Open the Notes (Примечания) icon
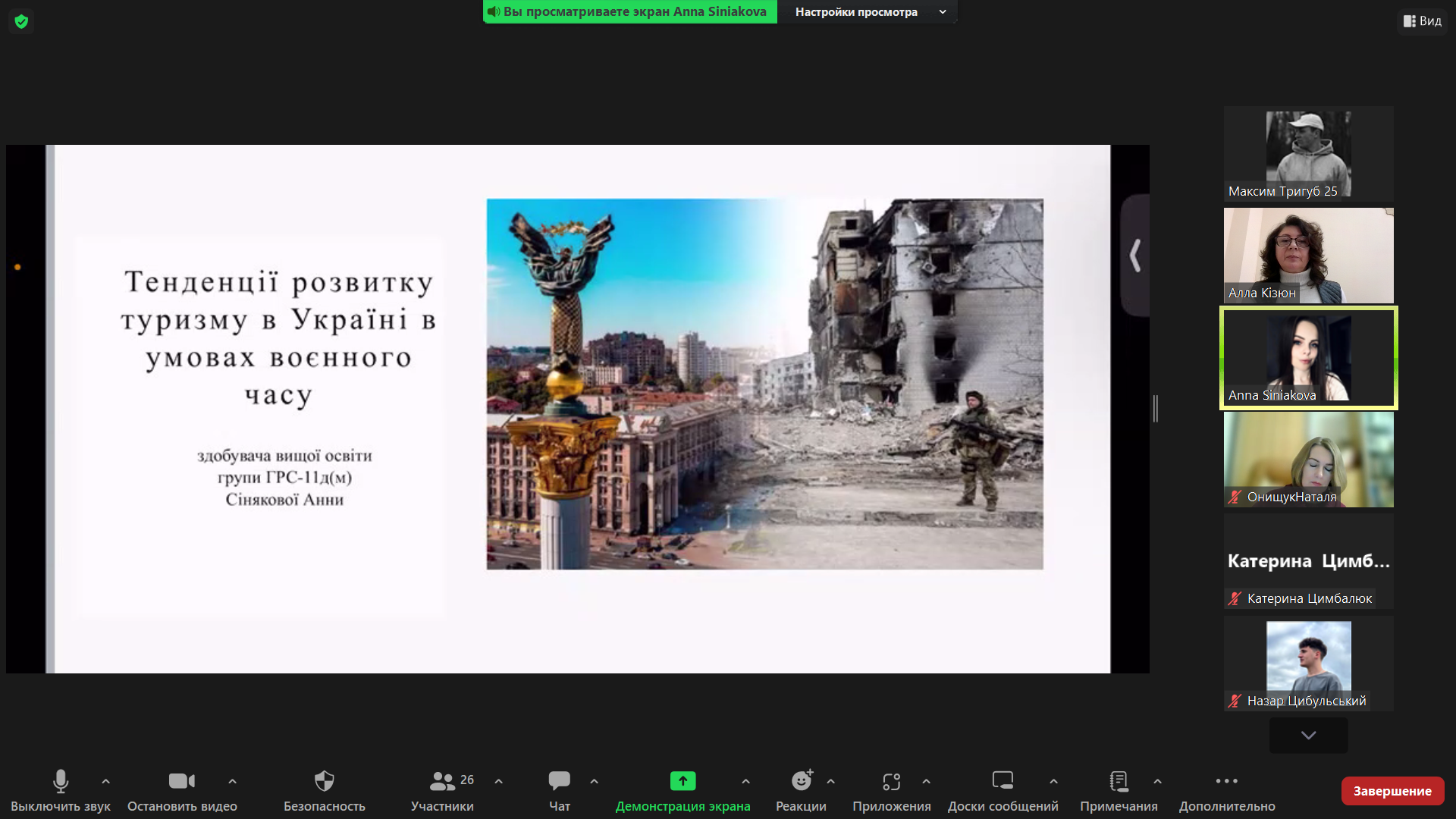1456x819 pixels. point(1119,781)
